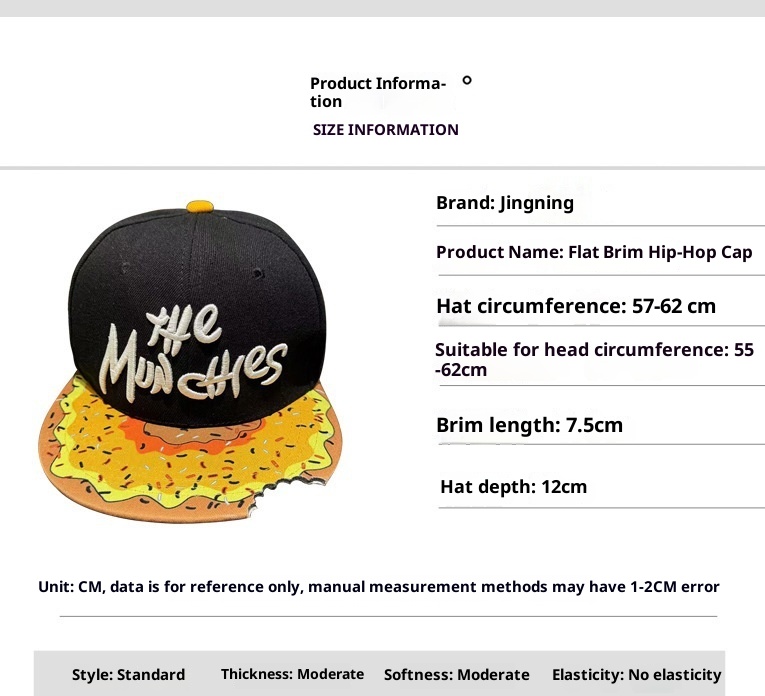Click the small circle icon near Product Information
Screen dimensions: 765x696
tap(467, 80)
